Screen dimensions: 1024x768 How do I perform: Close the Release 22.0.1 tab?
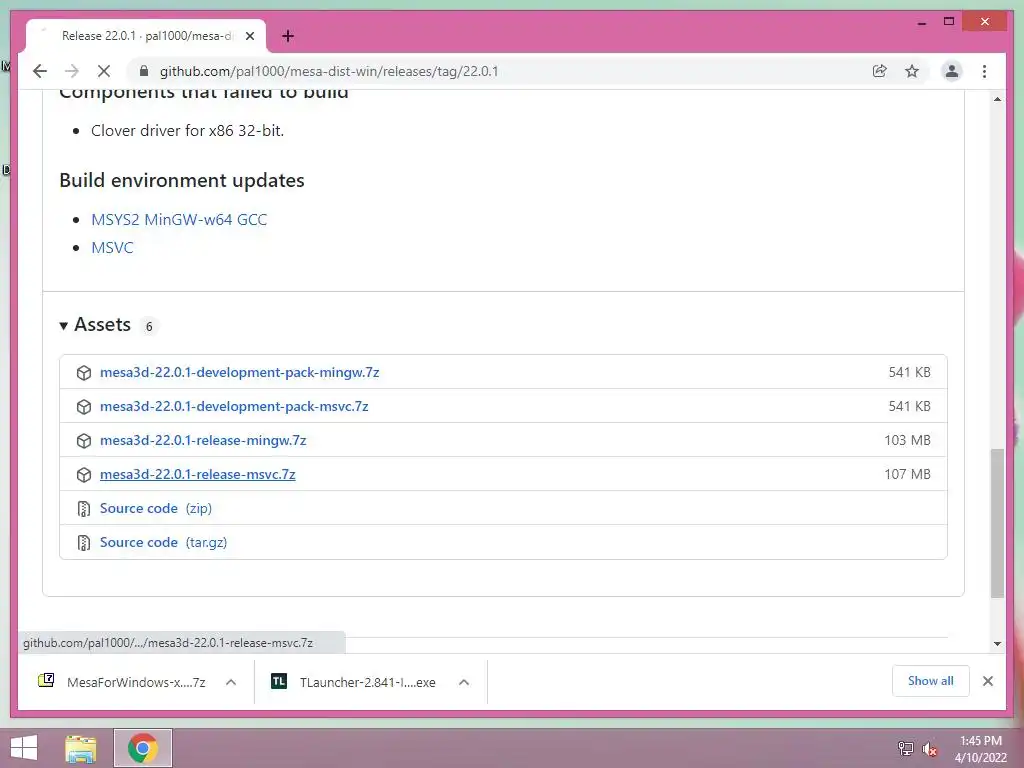[x=249, y=36]
